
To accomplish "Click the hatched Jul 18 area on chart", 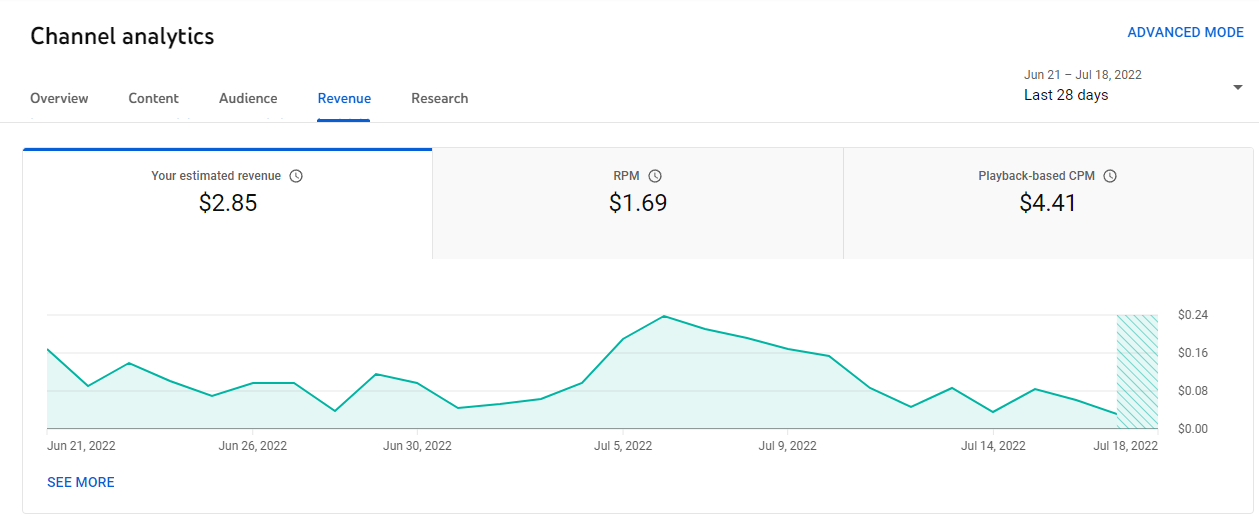I will [x=1137, y=372].
